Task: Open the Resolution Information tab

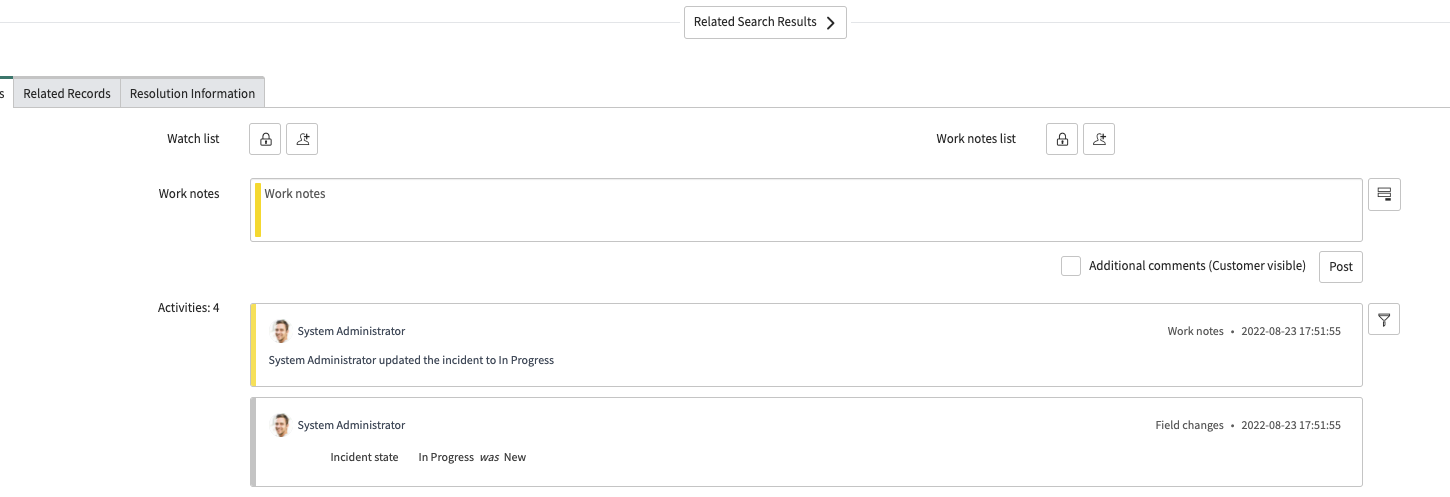Action: point(192,93)
